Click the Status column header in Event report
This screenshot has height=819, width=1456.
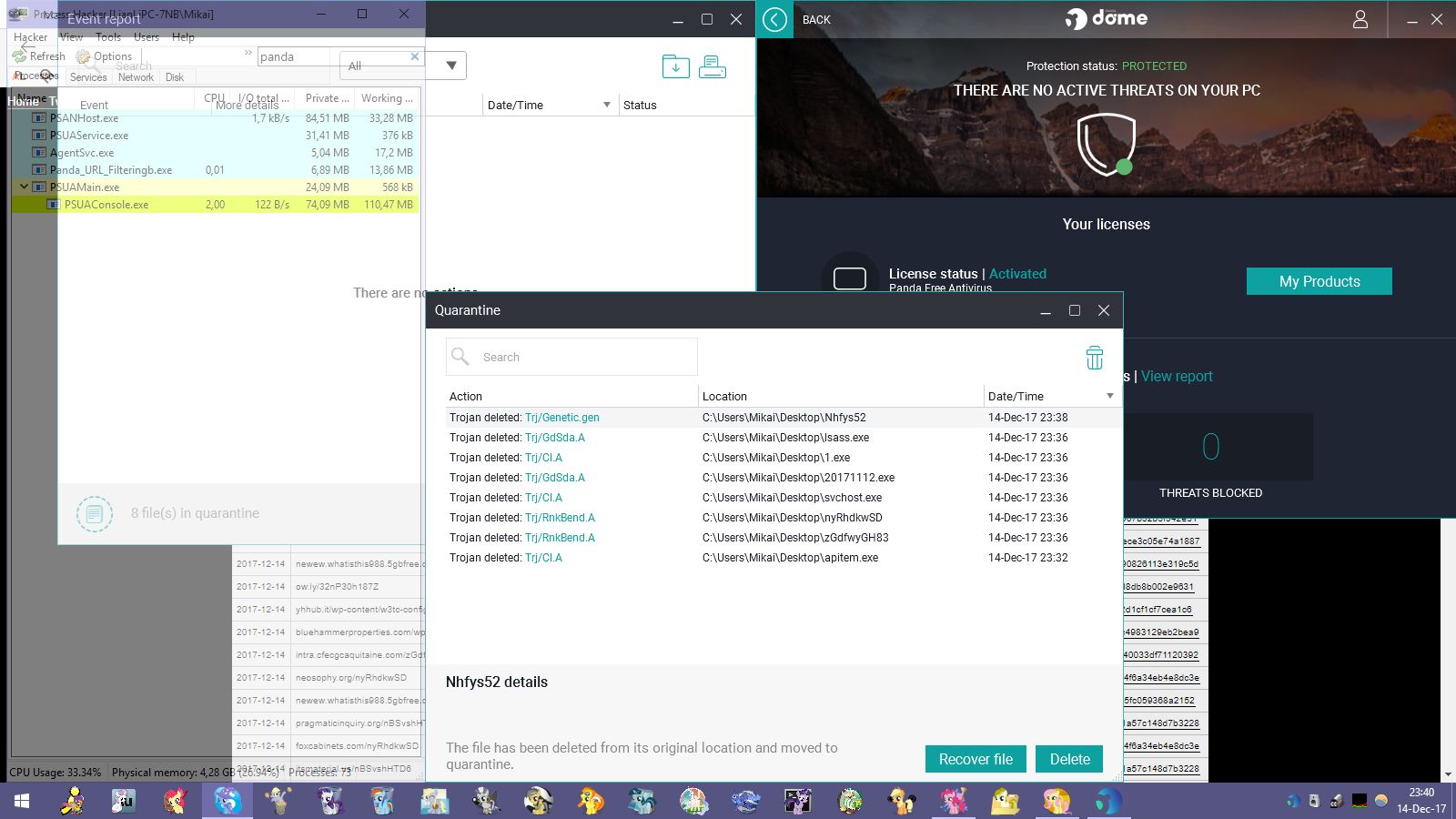(x=687, y=105)
